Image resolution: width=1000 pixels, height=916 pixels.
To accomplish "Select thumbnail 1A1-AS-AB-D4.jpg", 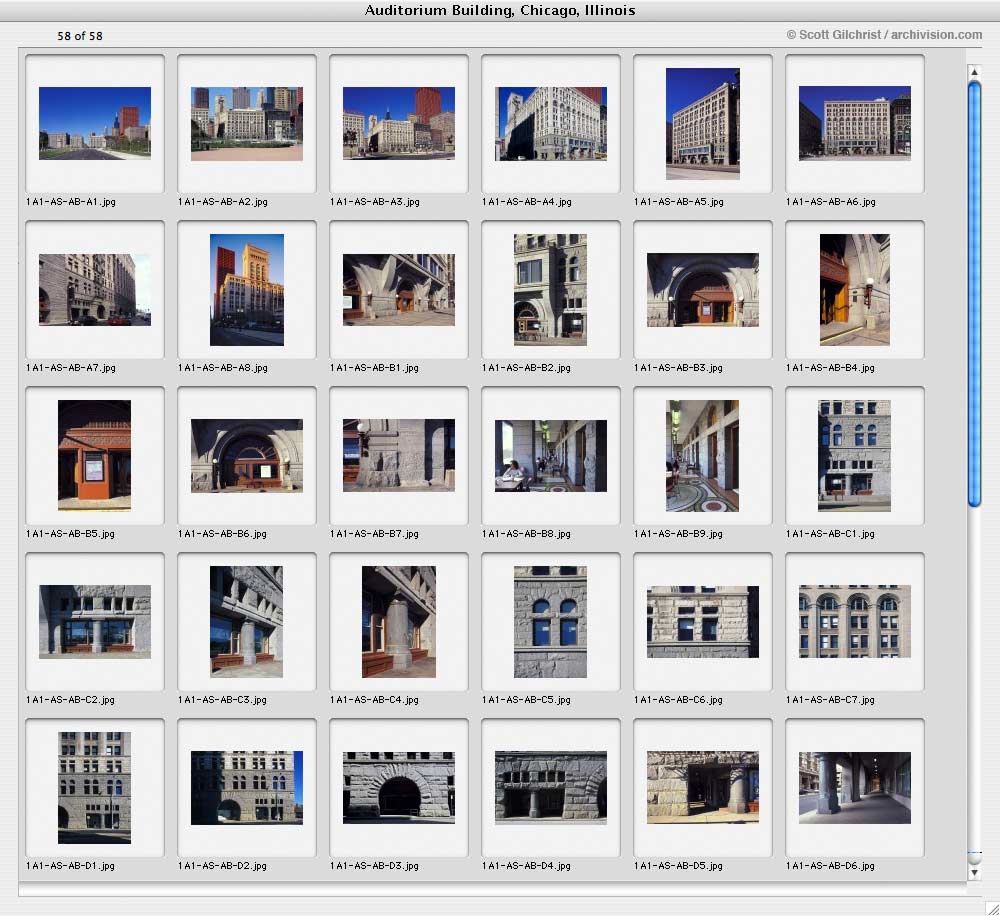I will (x=551, y=788).
